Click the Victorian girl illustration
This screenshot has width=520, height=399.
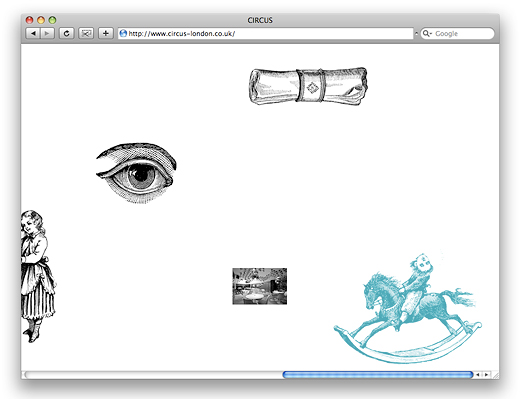38,276
